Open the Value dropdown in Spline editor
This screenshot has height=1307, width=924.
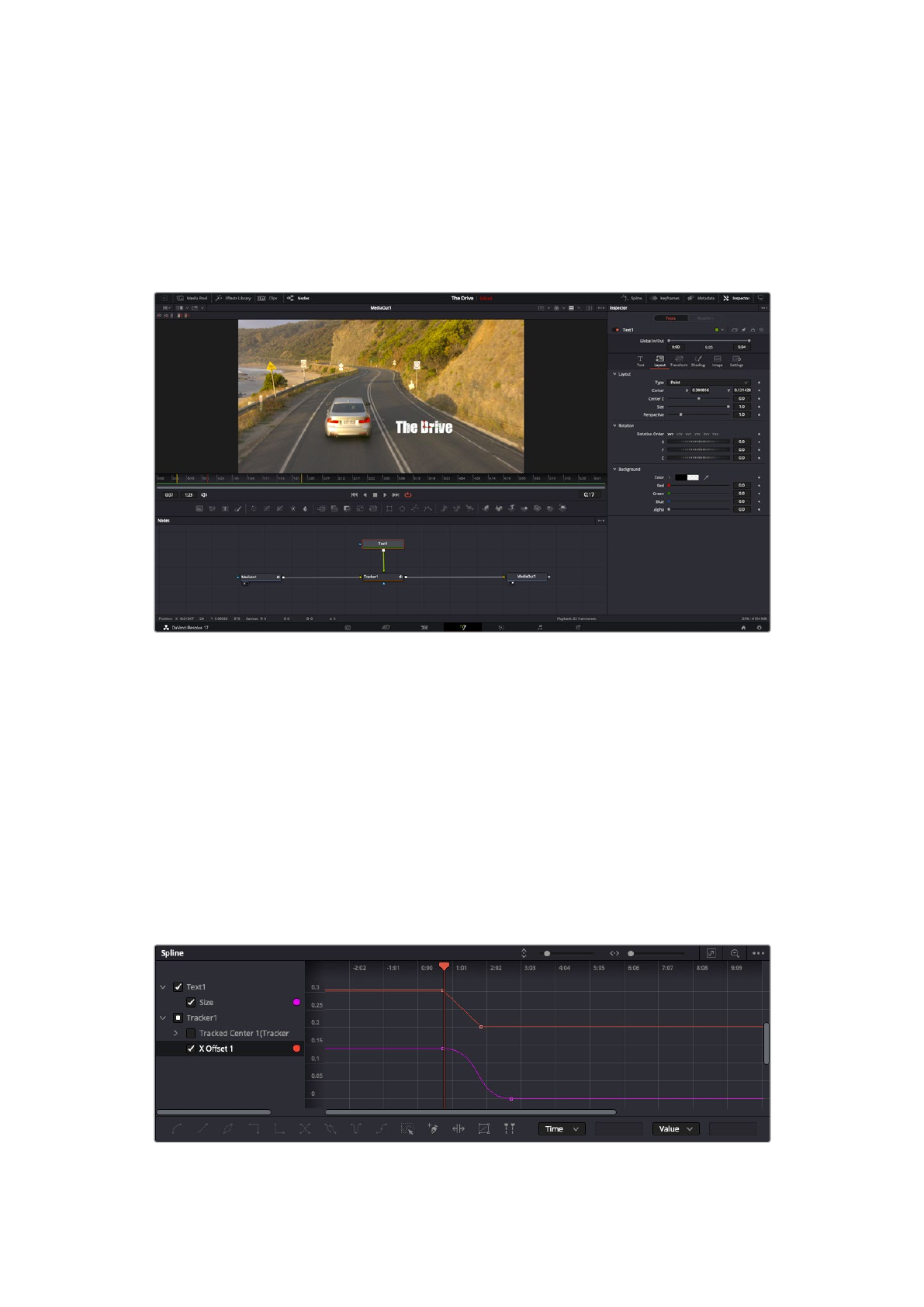(676, 1129)
